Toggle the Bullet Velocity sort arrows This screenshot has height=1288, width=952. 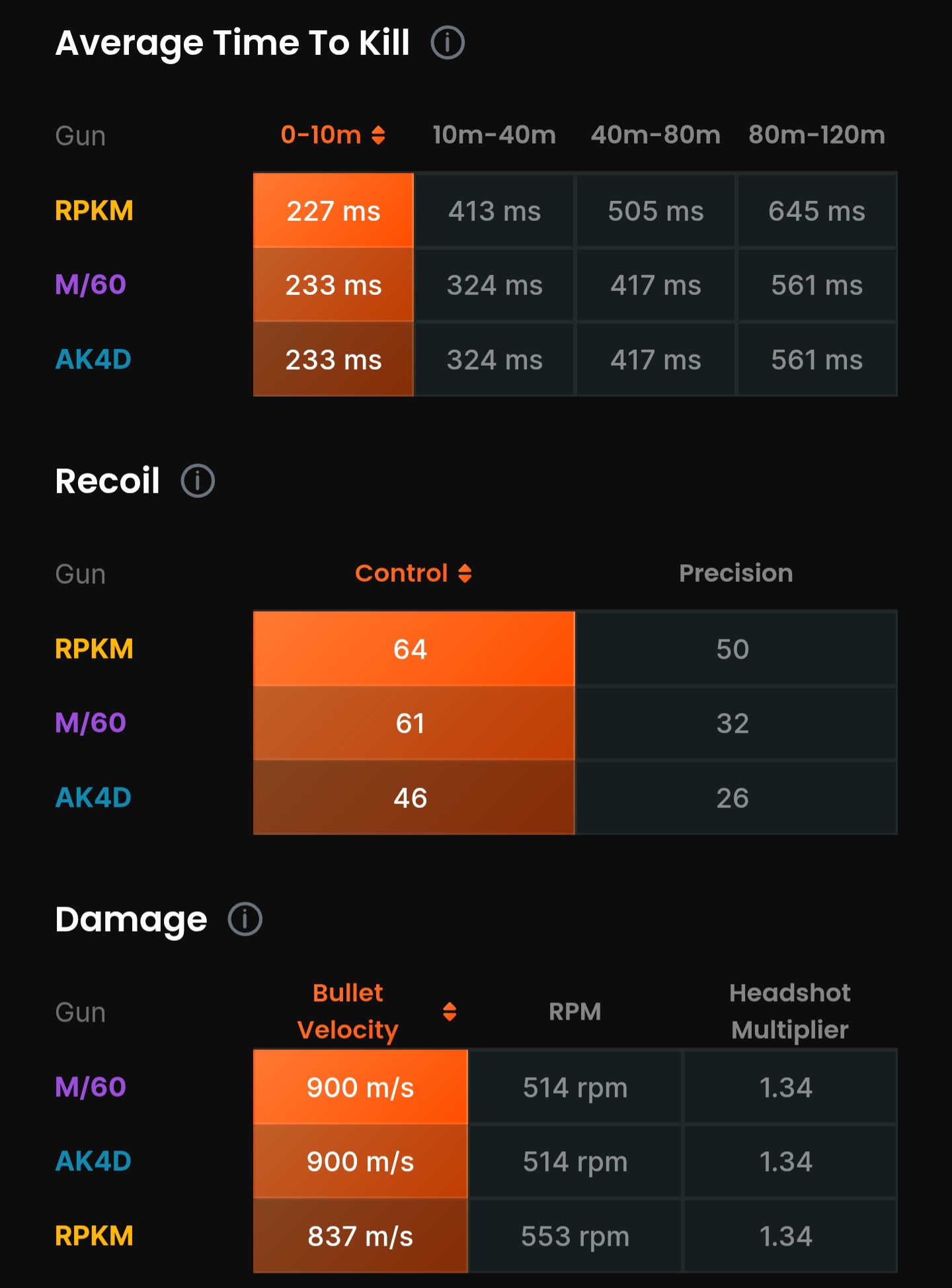pyautogui.click(x=450, y=1012)
